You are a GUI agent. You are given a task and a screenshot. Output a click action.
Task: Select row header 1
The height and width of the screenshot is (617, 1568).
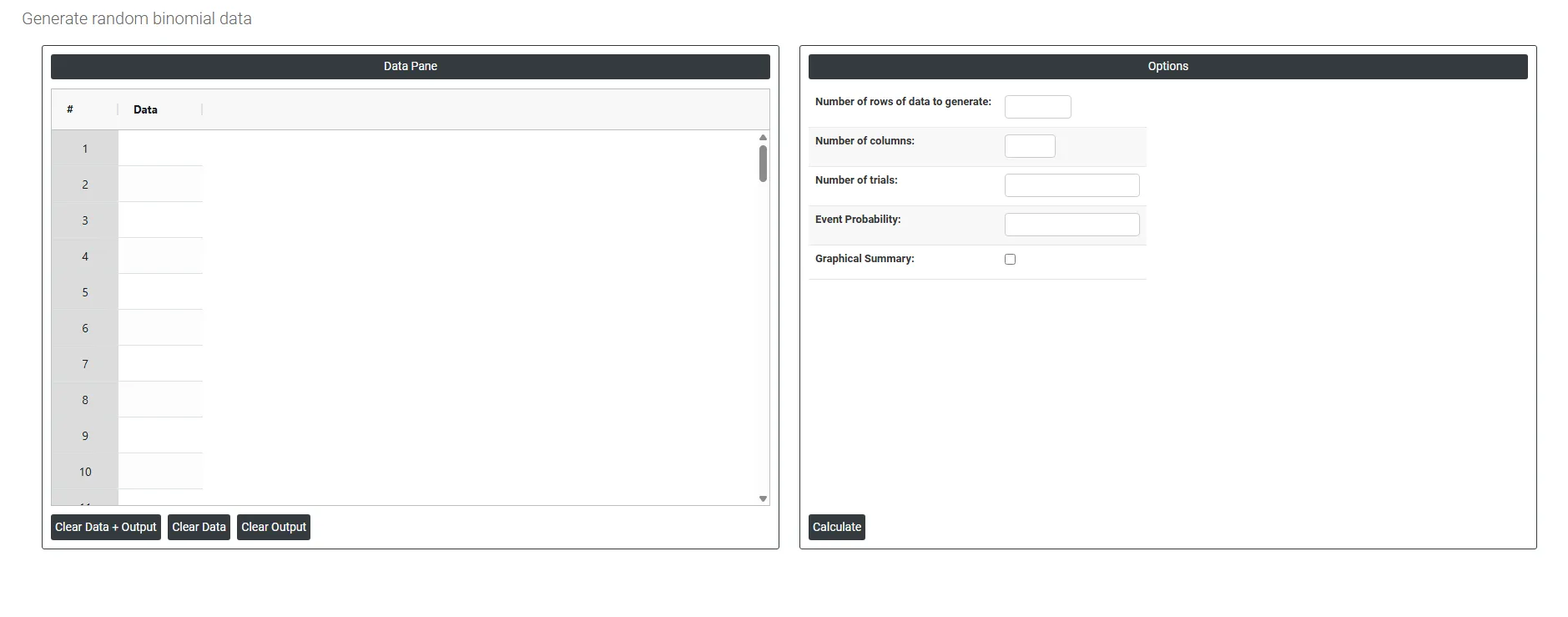point(84,149)
